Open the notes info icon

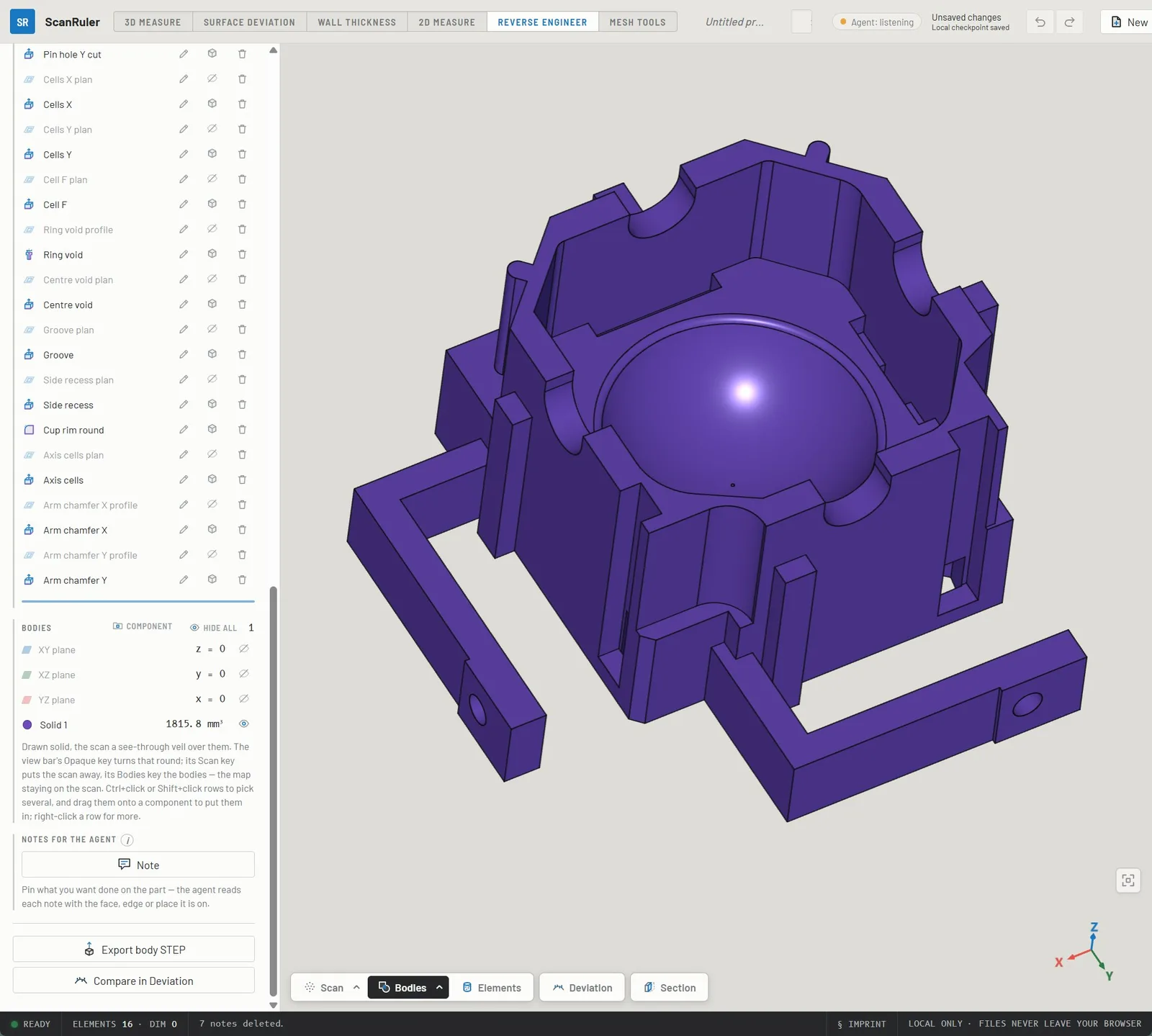pos(127,840)
